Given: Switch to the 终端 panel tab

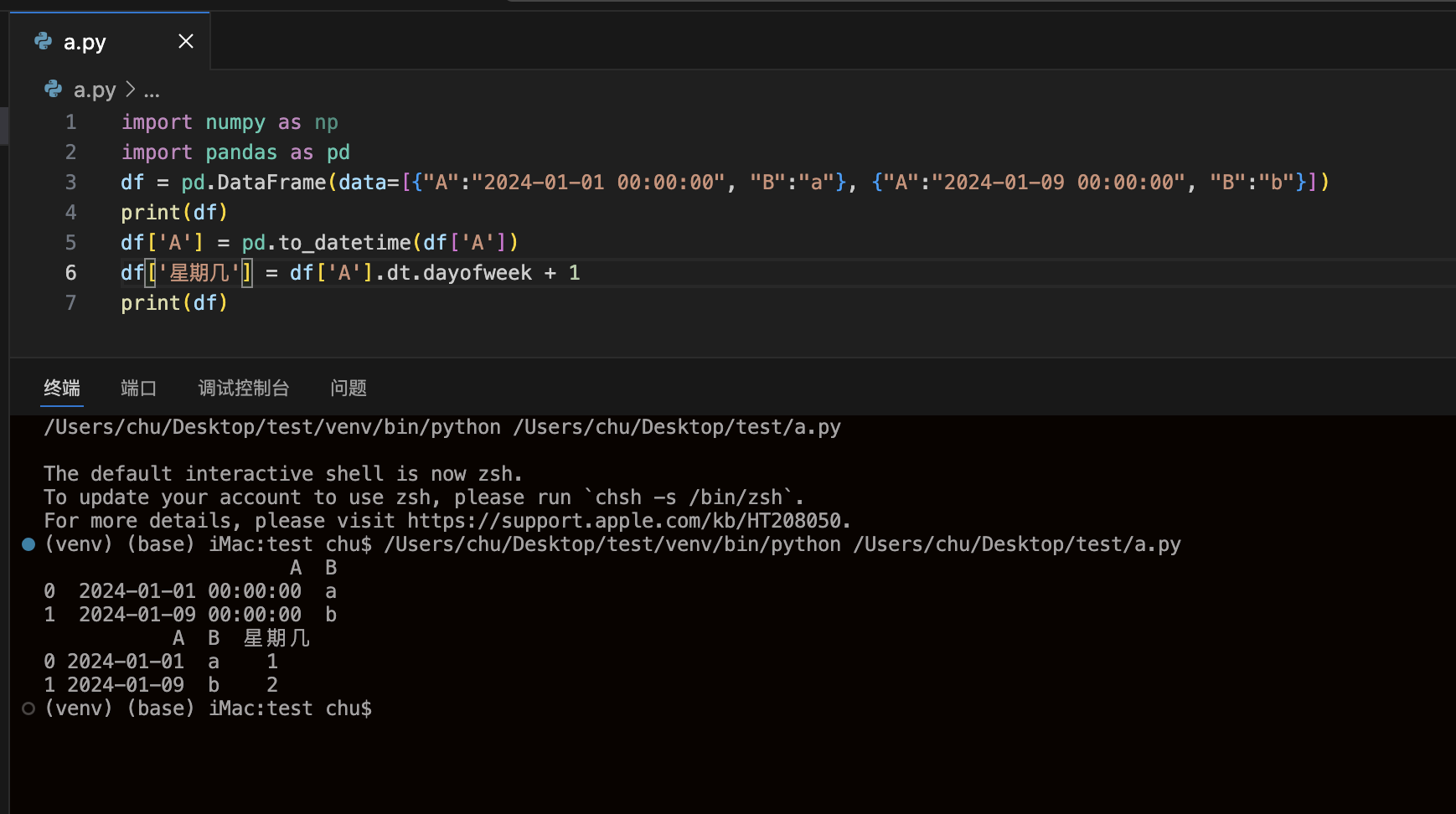Looking at the screenshot, I should (62, 388).
